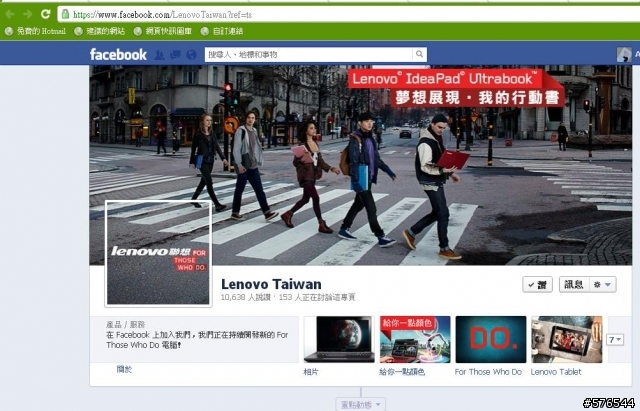Viewport: 640px width, 411px height.
Task: Click the Lenovo Tablet label
Action: (x=556, y=372)
